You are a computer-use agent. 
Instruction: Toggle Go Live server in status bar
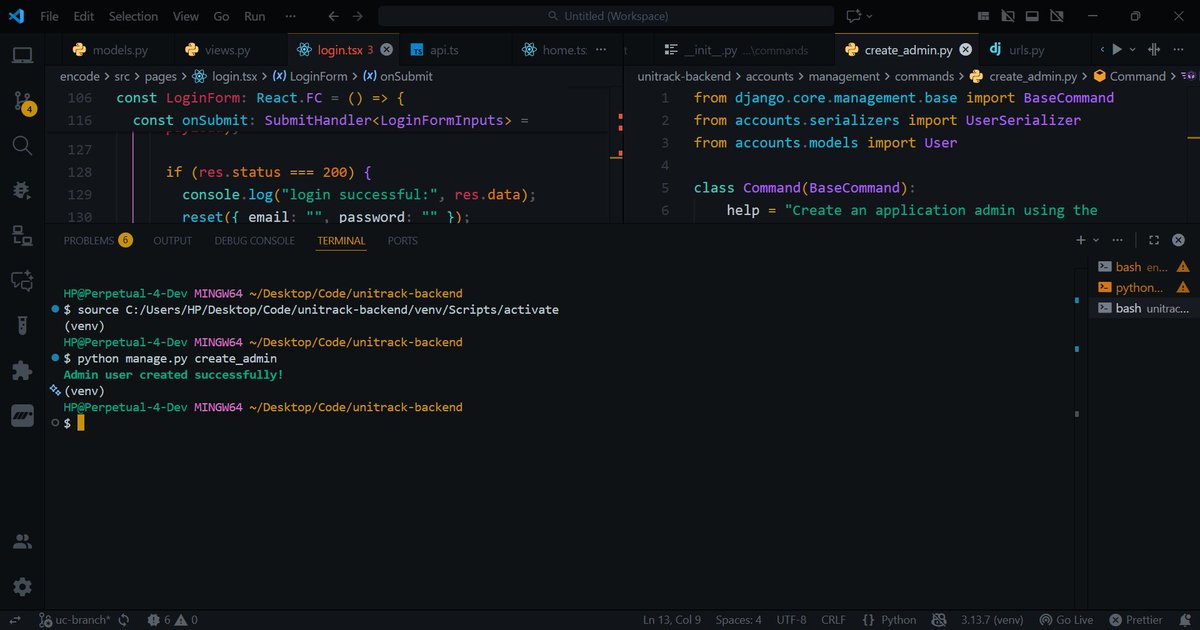[x=1068, y=620]
